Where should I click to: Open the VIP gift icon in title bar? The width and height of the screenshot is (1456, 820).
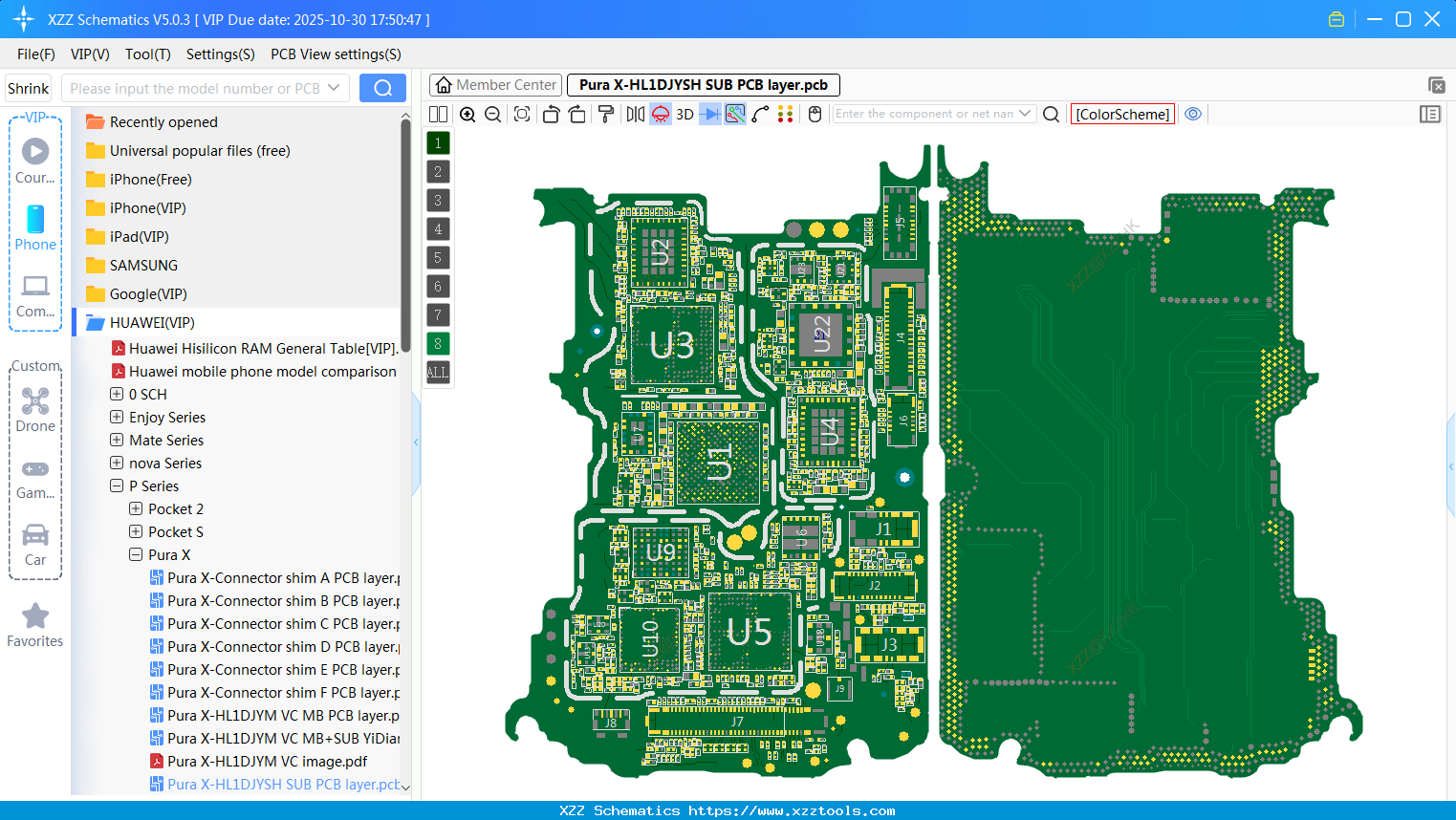1336,19
